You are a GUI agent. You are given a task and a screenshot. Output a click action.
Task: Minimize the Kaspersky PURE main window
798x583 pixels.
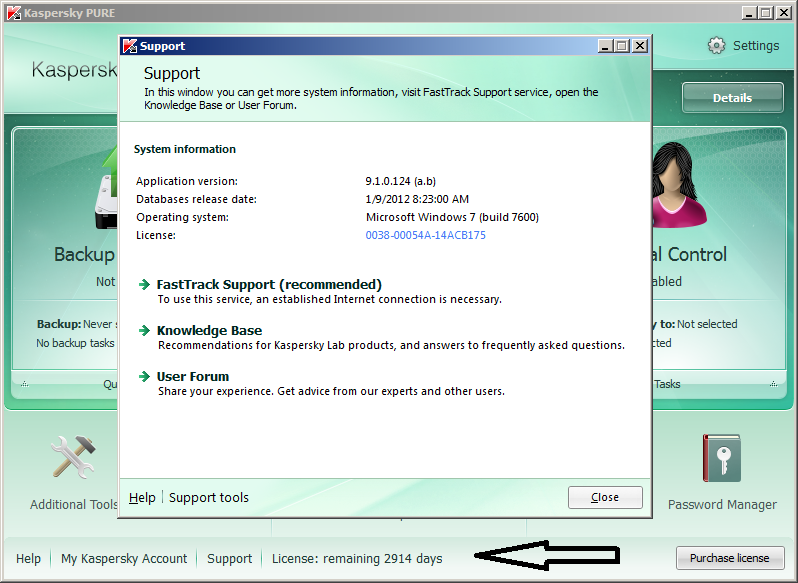748,13
